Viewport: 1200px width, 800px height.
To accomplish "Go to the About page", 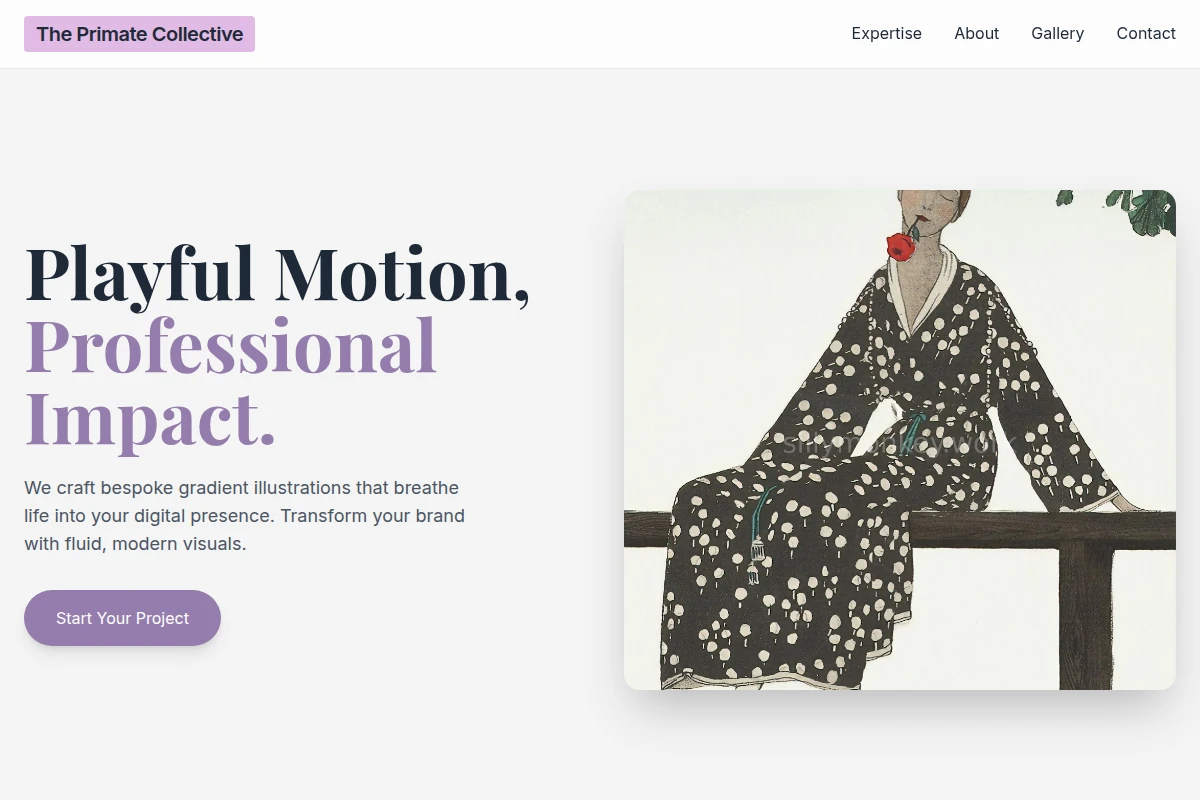I will pos(976,34).
